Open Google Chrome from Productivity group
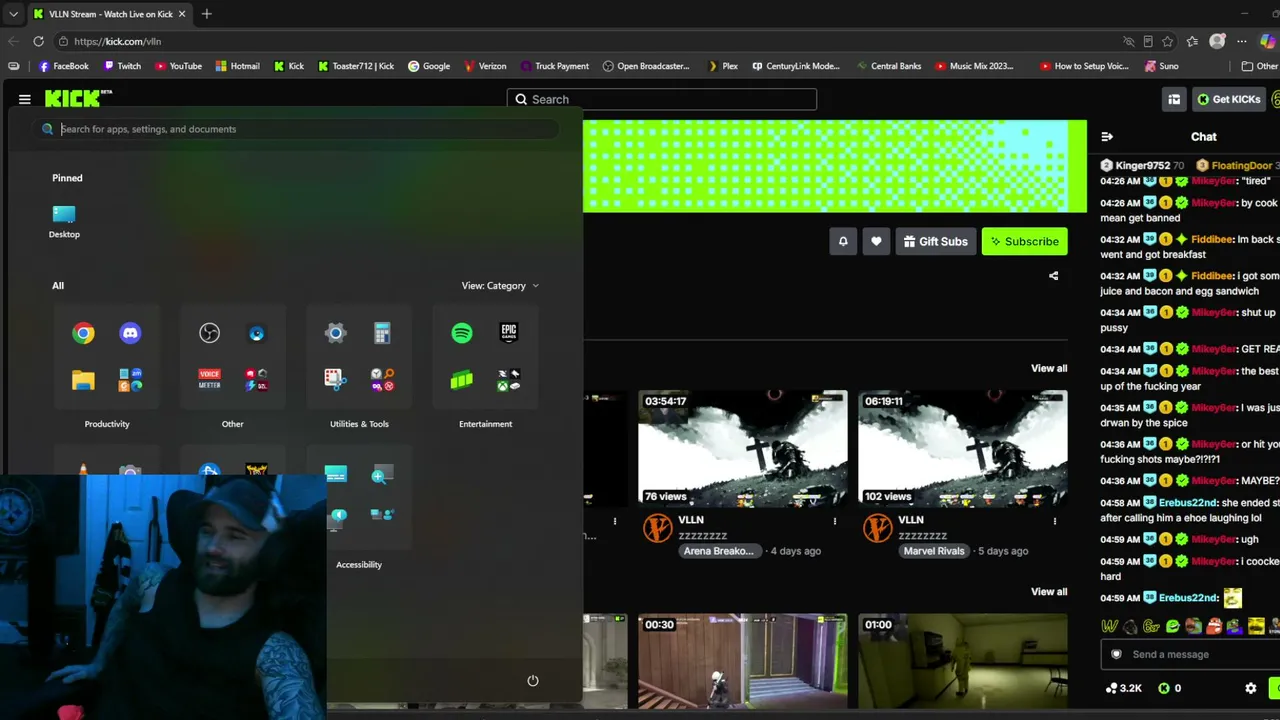This screenshot has width=1280, height=720. [83, 333]
